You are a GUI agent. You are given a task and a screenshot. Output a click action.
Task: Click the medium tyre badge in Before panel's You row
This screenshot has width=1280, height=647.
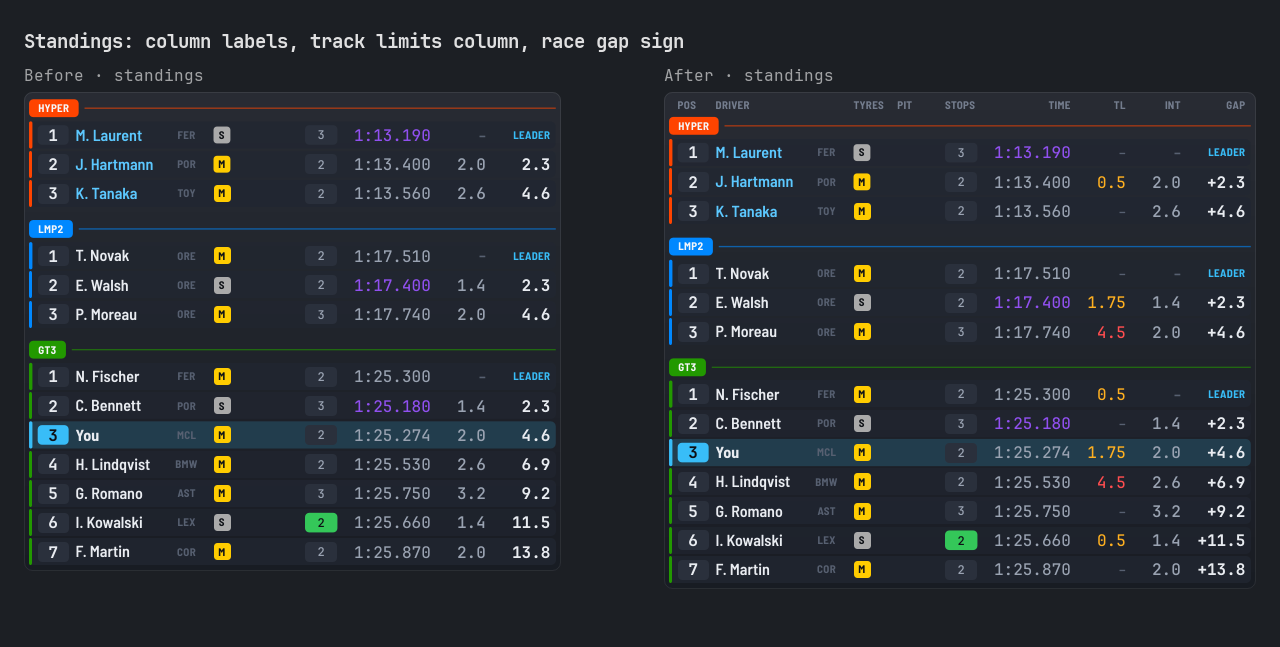tap(222, 435)
